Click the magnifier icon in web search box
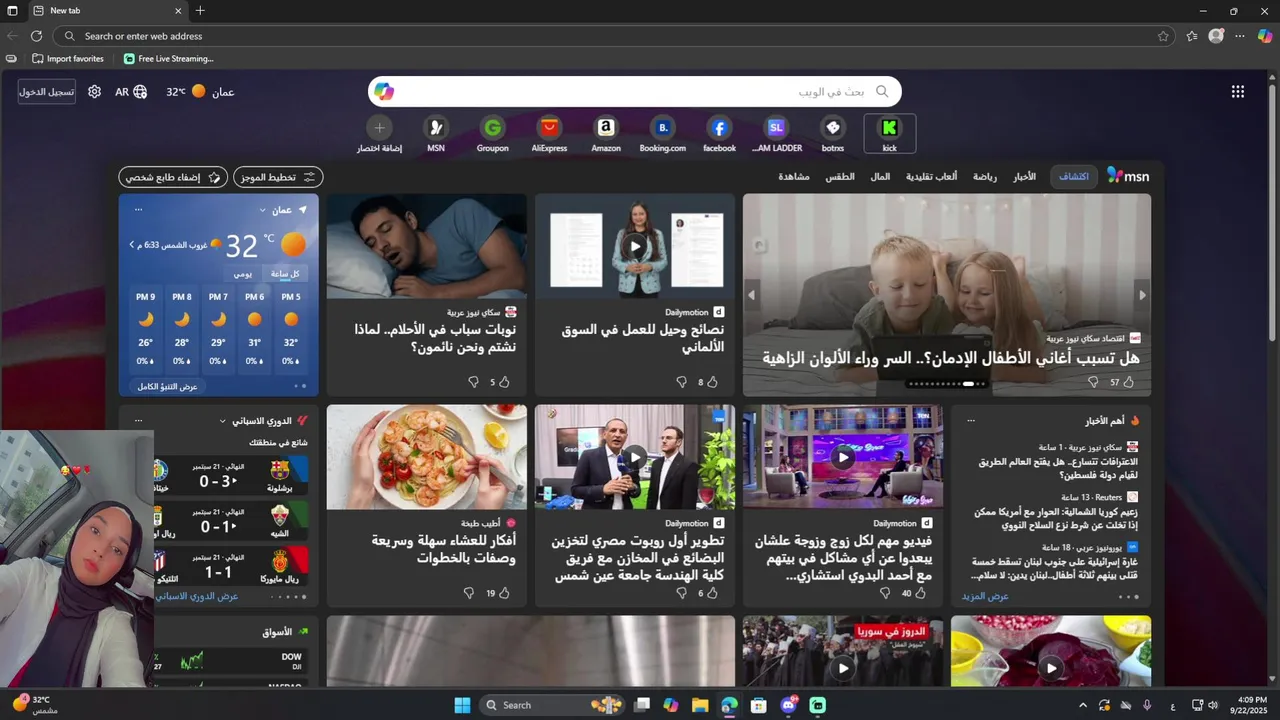The image size is (1280, 720). click(882, 92)
